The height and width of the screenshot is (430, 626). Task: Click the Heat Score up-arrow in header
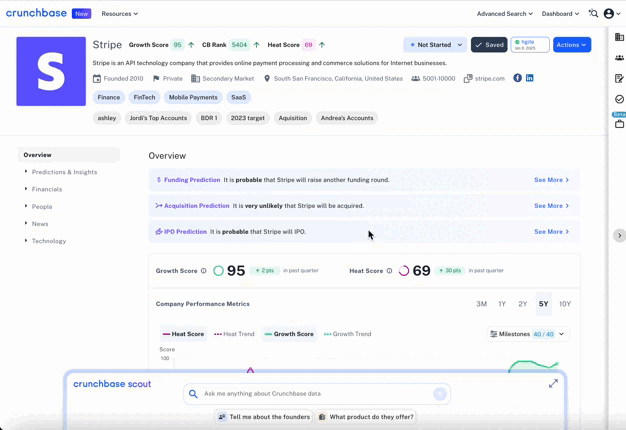tap(322, 45)
